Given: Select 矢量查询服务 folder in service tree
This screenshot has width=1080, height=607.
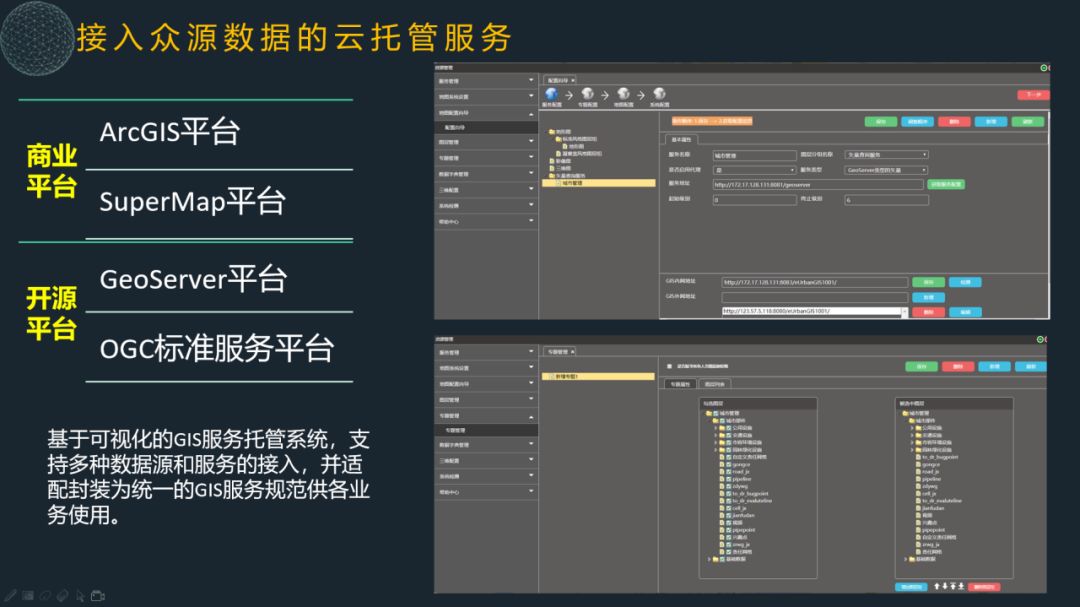Looking at the screenshot, I should 572,176.
